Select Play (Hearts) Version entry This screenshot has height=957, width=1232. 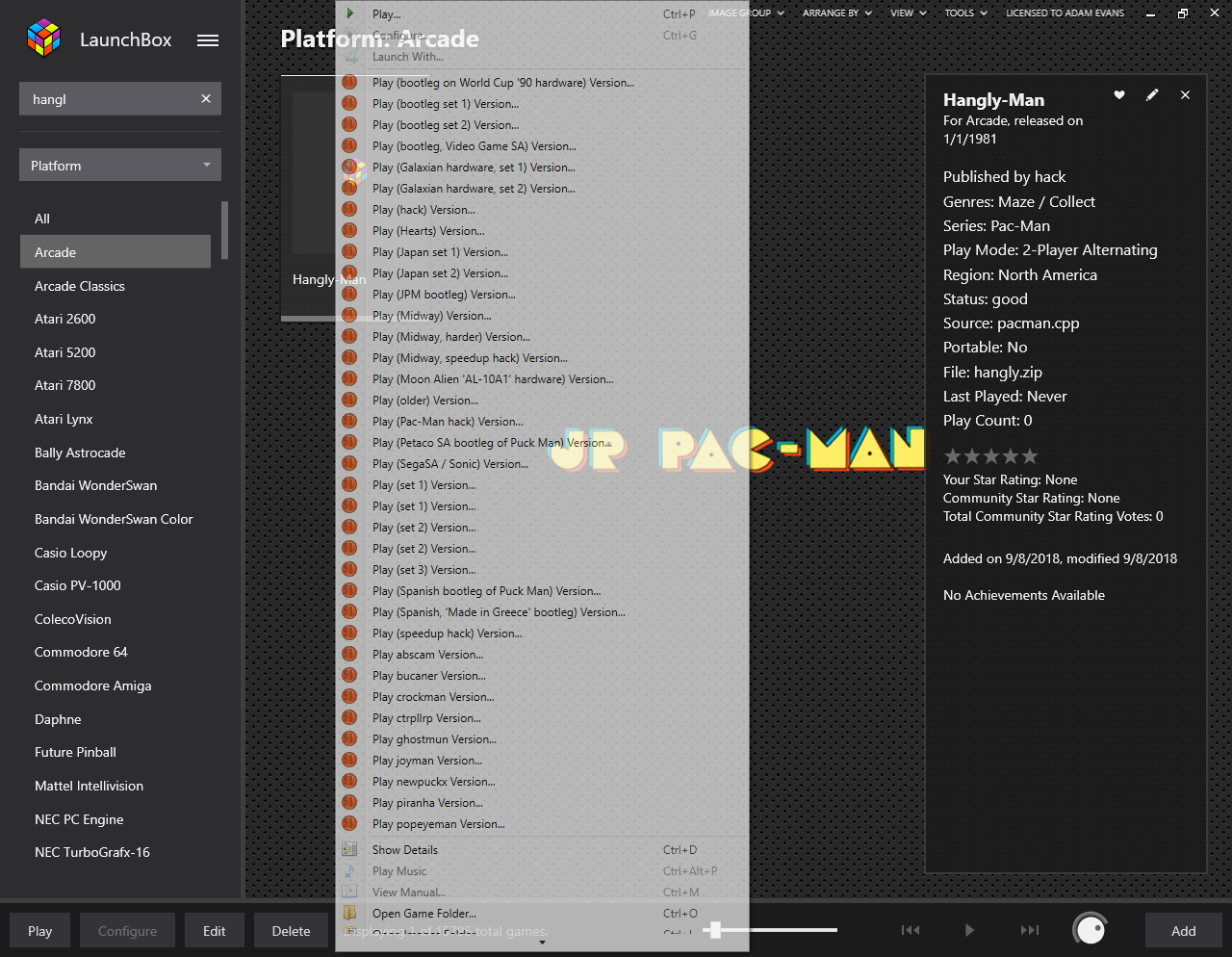click(x=542, y=230)
